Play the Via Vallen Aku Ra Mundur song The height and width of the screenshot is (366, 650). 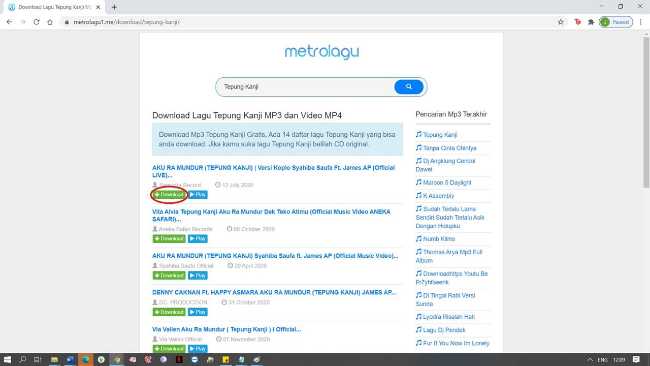coord(198,349)
